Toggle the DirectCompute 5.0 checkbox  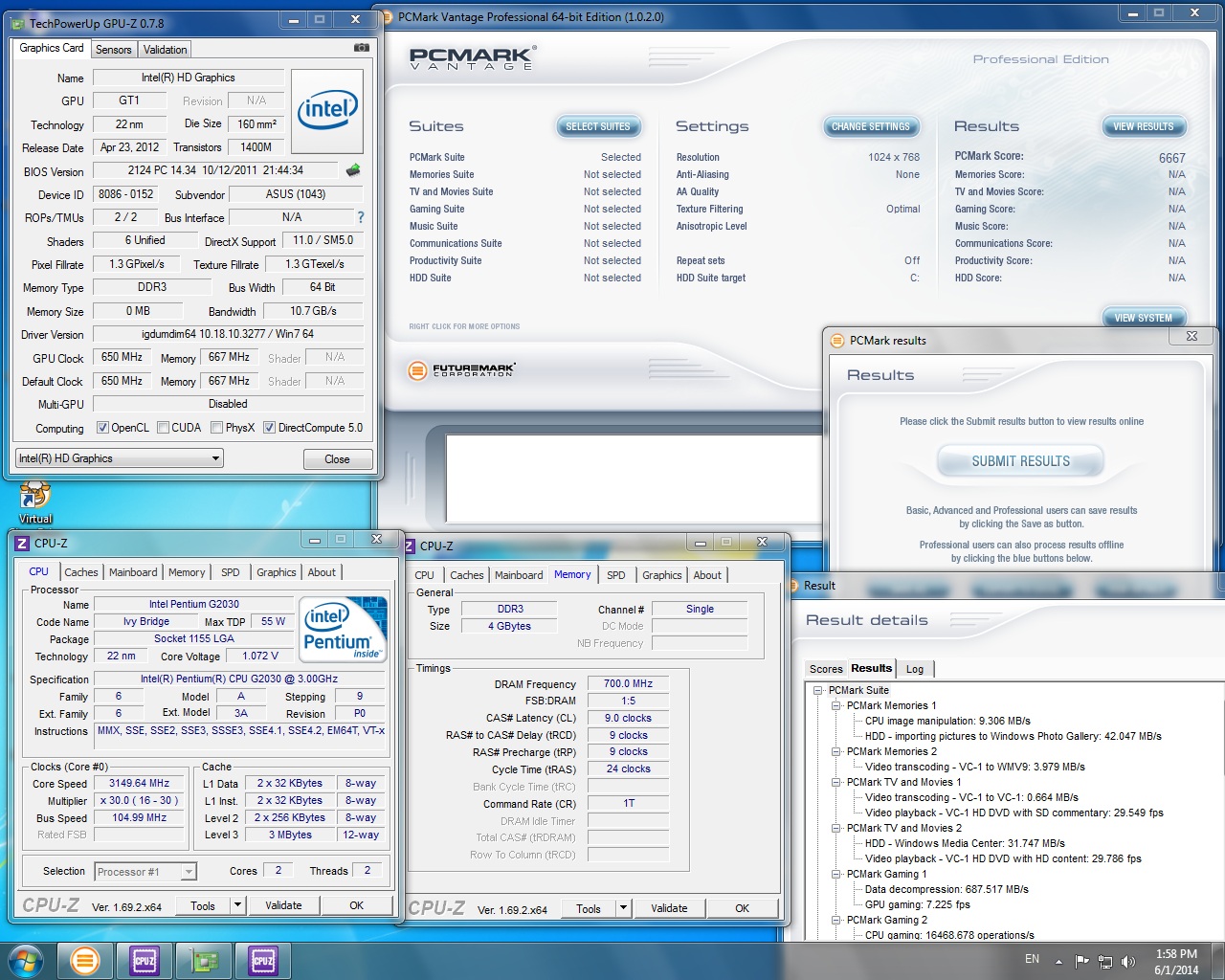(269, 428)
